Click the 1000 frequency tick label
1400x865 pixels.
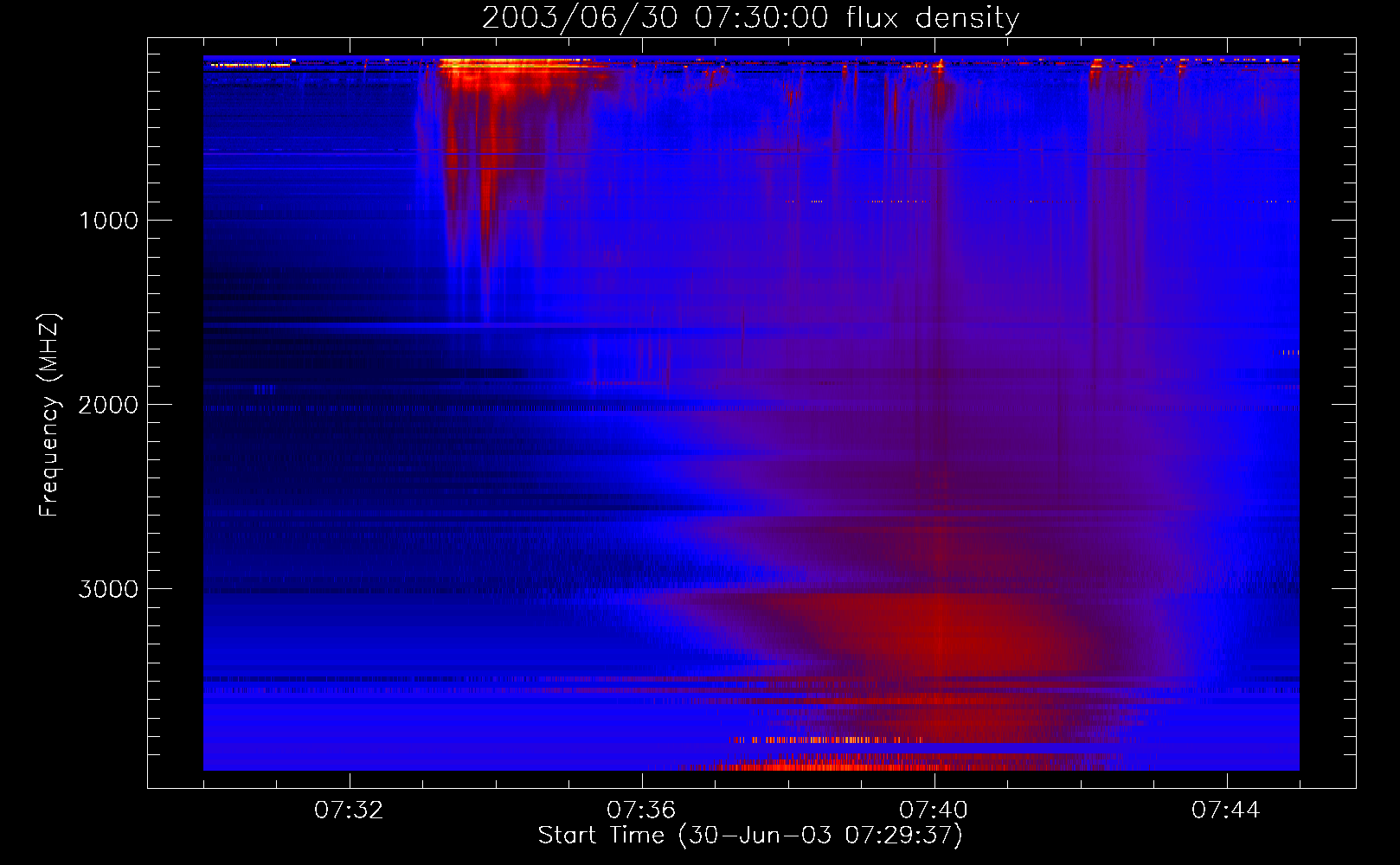(x=109, y=221)
